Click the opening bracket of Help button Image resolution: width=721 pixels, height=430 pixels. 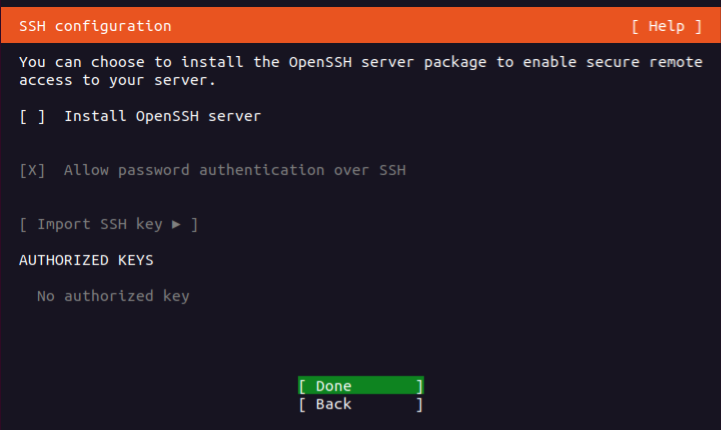tap(636, 26)
